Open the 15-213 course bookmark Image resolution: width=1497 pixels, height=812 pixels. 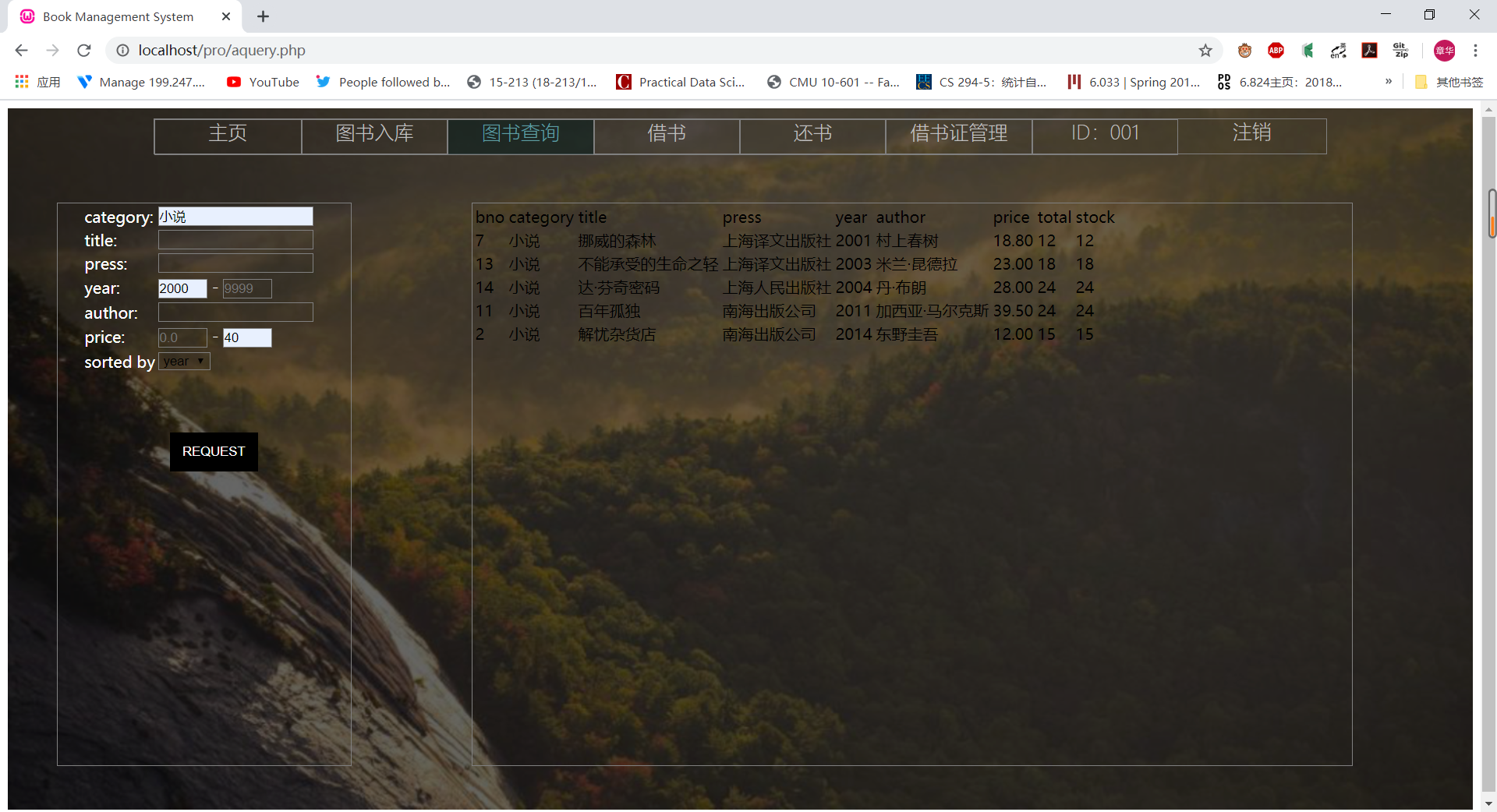coord(532,82)
